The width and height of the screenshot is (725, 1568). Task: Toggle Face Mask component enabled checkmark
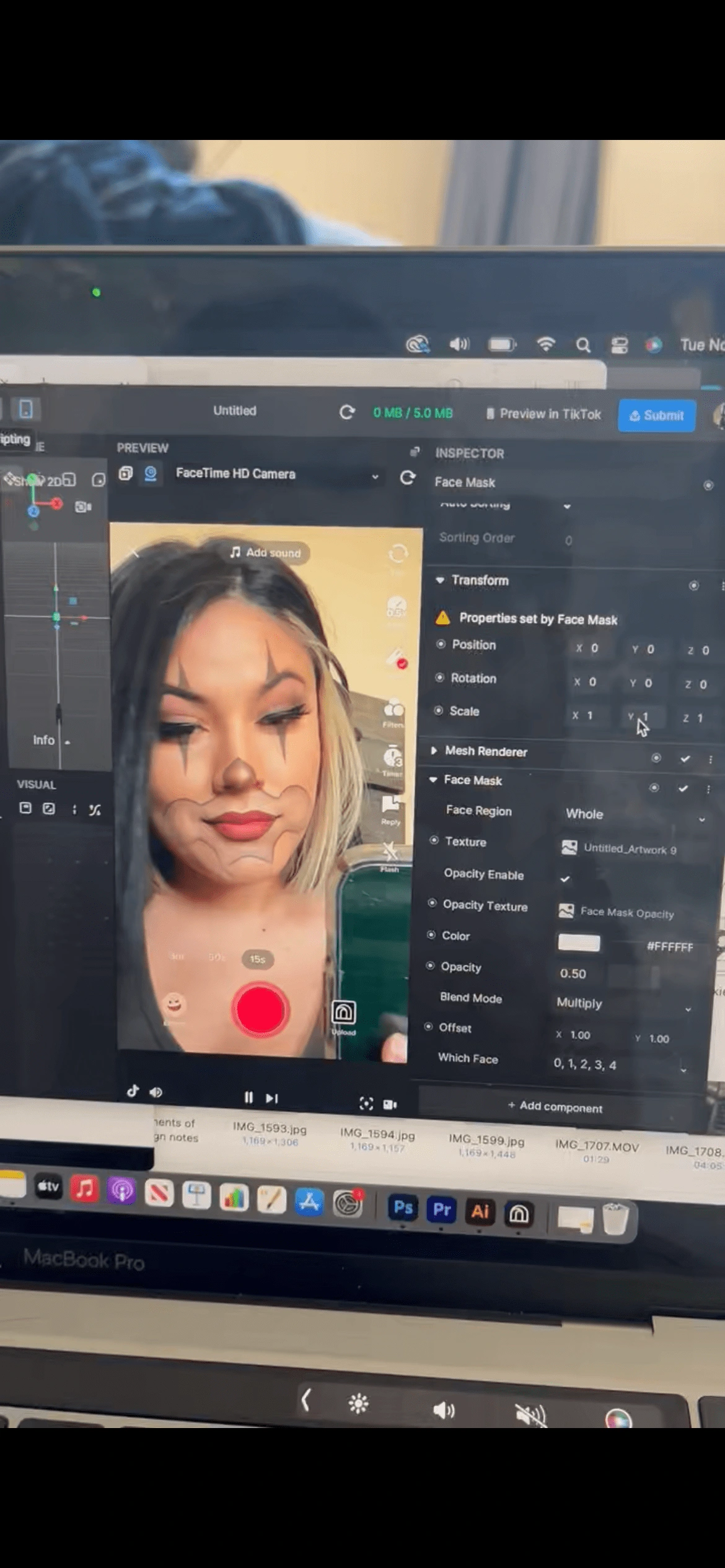tap(683, 788)
